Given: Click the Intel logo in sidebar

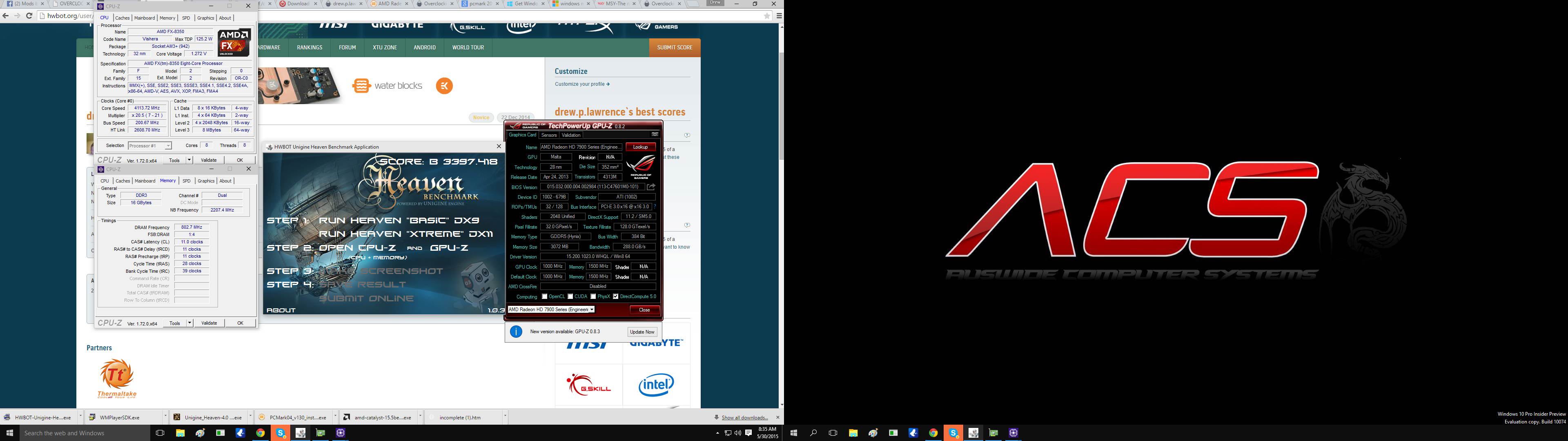Looking at the screenshot, I should pyautogui.click(x=656, y=385).
